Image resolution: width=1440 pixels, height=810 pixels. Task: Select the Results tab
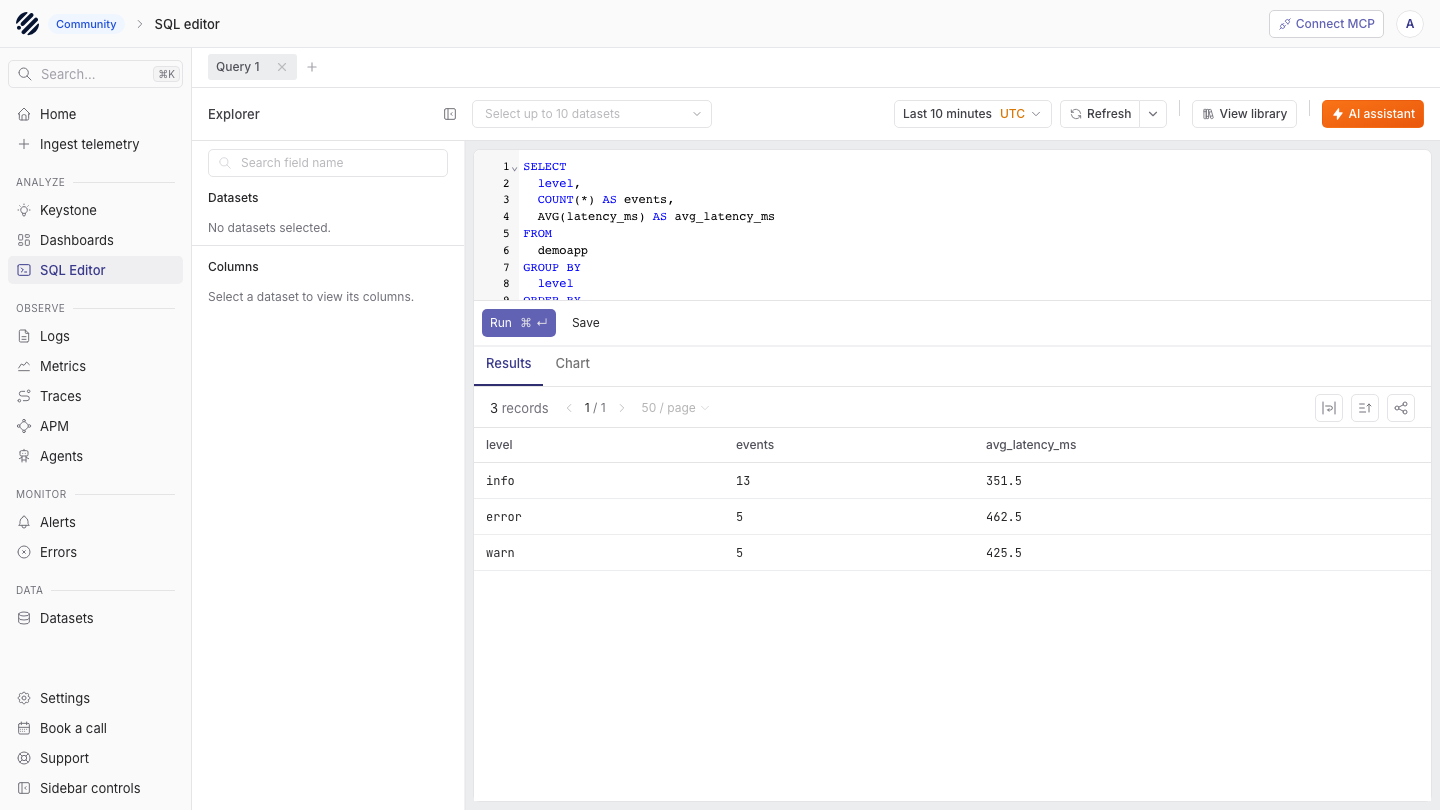[x=508, y=364]
